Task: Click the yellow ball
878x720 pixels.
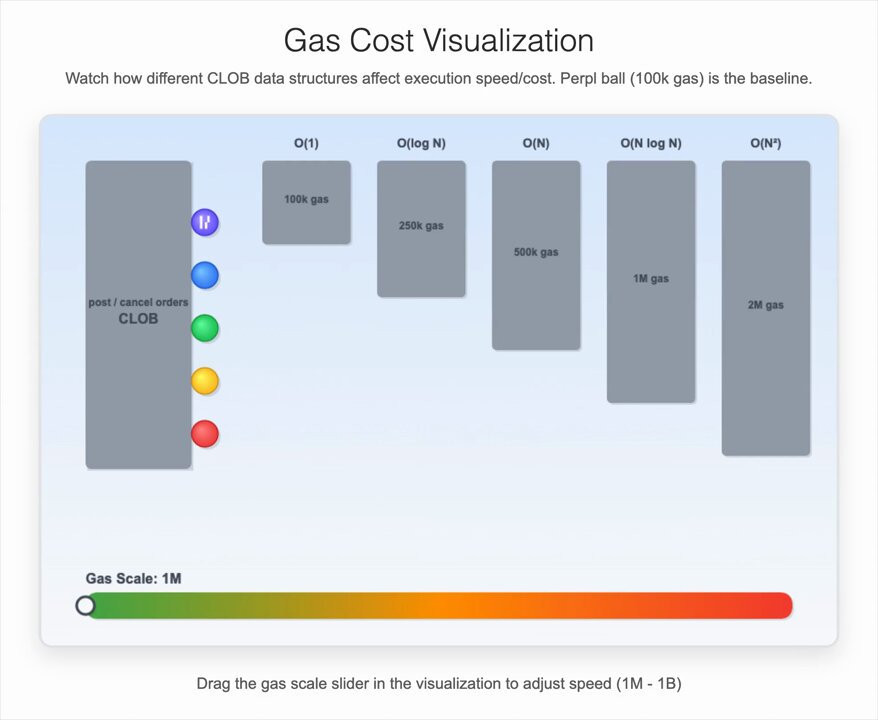Action: [205, 381]
